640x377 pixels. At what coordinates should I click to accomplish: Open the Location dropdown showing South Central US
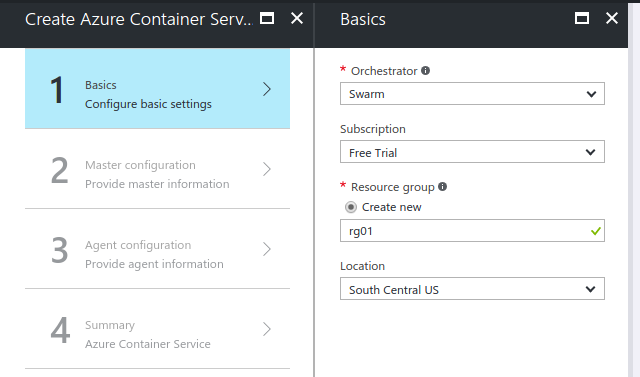[472, 289]
